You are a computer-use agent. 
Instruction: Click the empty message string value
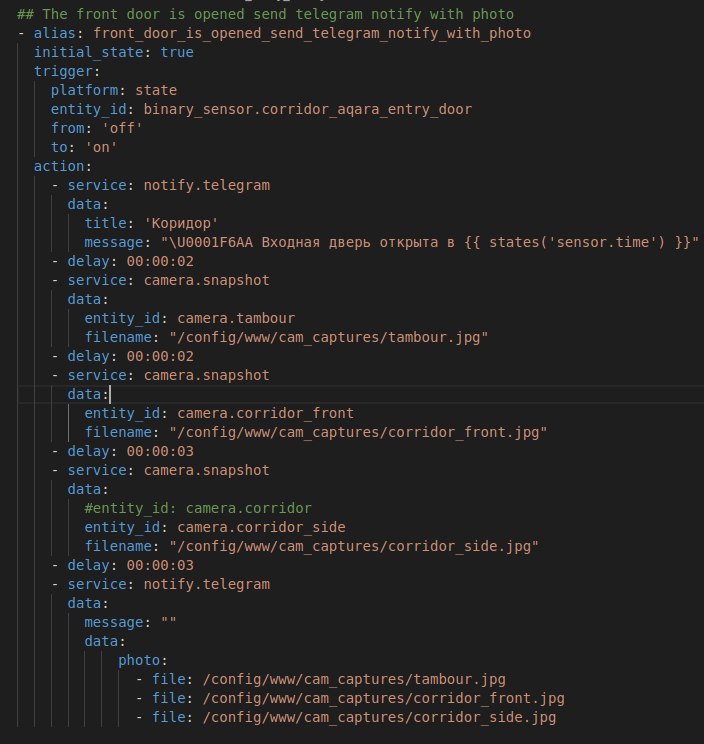pos(169,622)
